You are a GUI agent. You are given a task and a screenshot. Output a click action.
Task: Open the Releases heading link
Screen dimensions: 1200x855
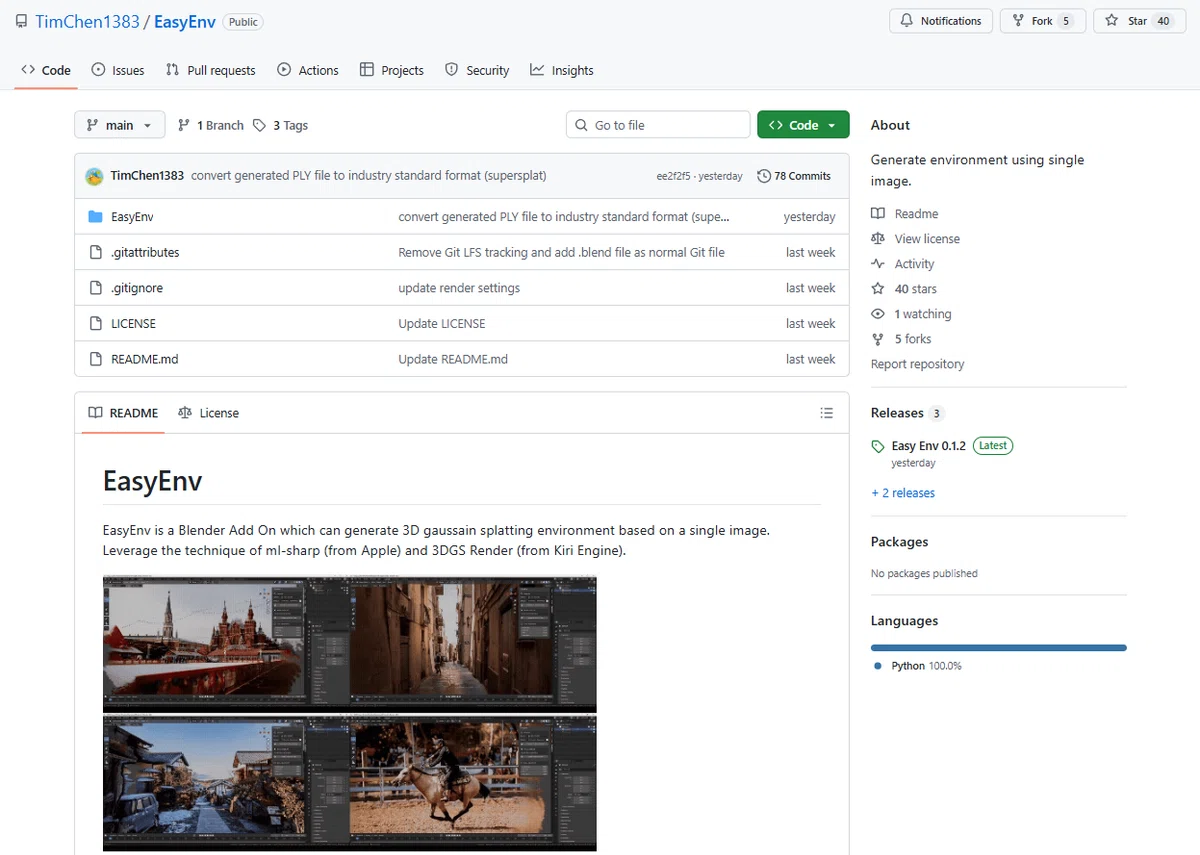897,413
